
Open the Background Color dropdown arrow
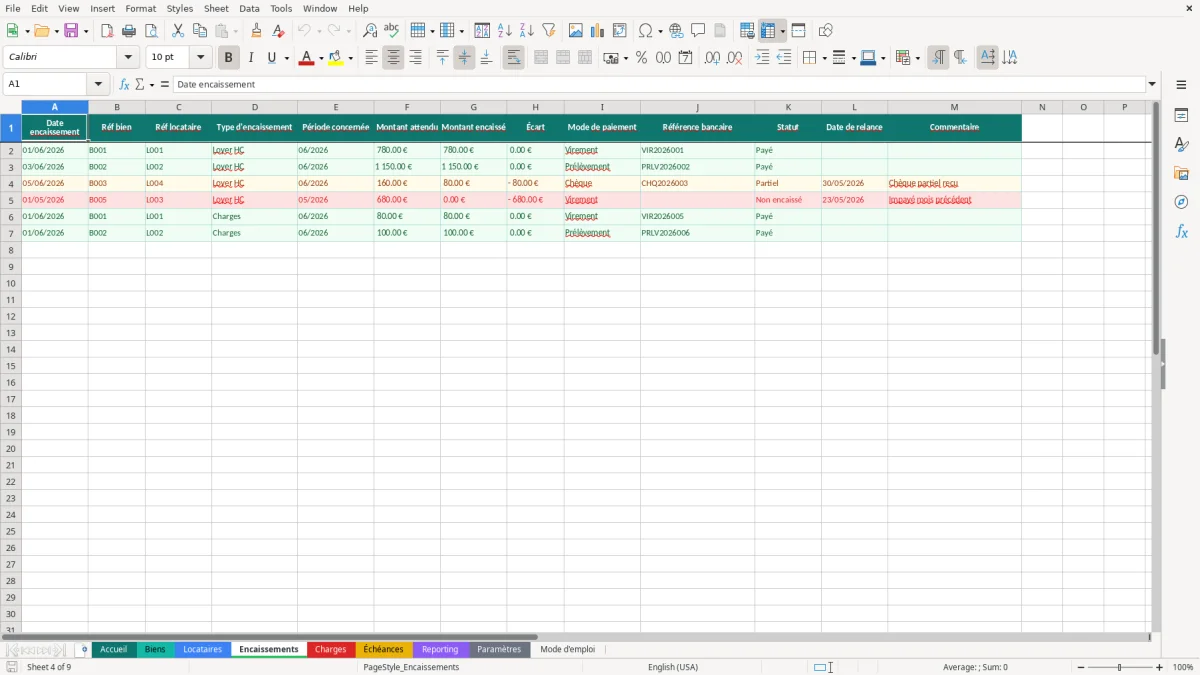pyautogui.click(x=350, y=58)
